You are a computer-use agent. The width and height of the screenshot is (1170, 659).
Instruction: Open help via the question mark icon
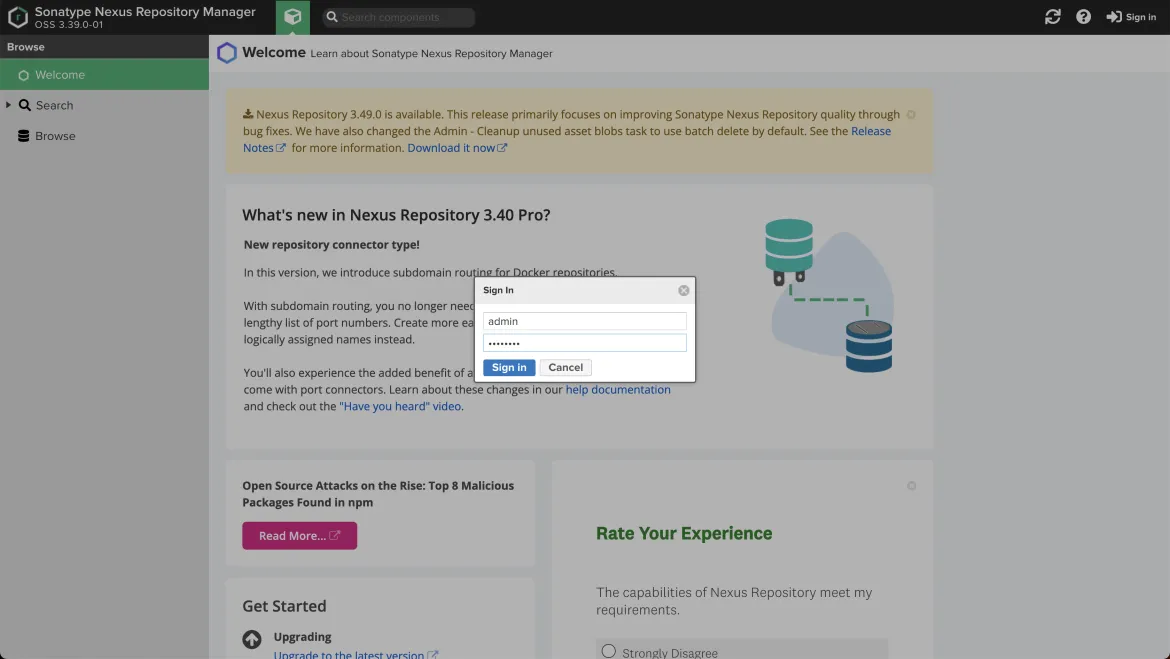point(1083,17)
